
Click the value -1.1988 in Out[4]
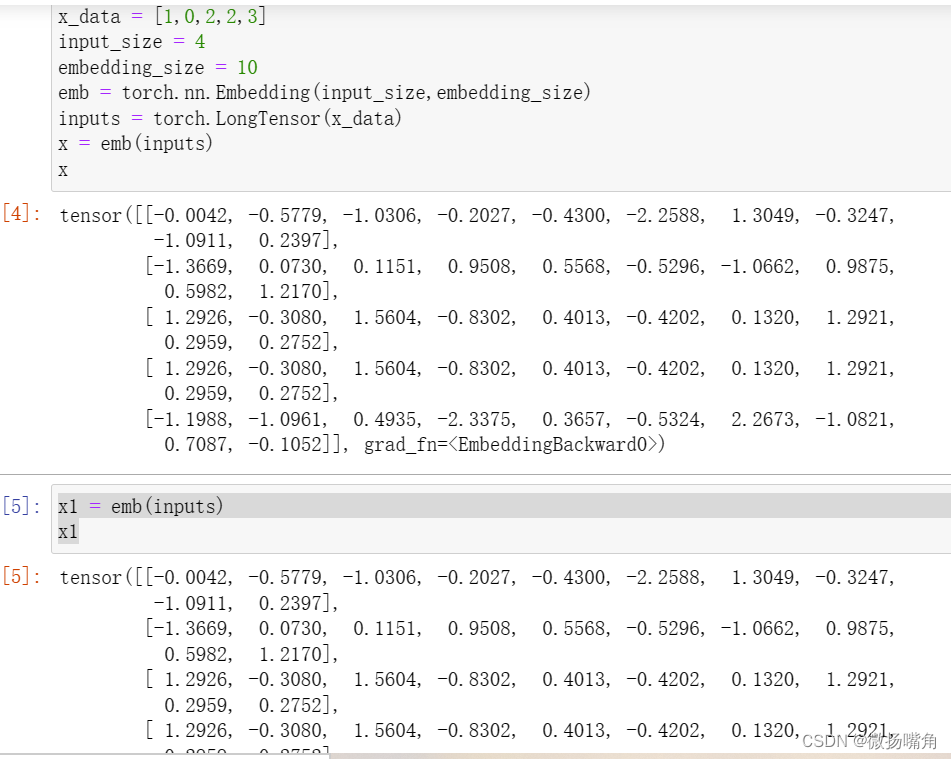(193, 419)
